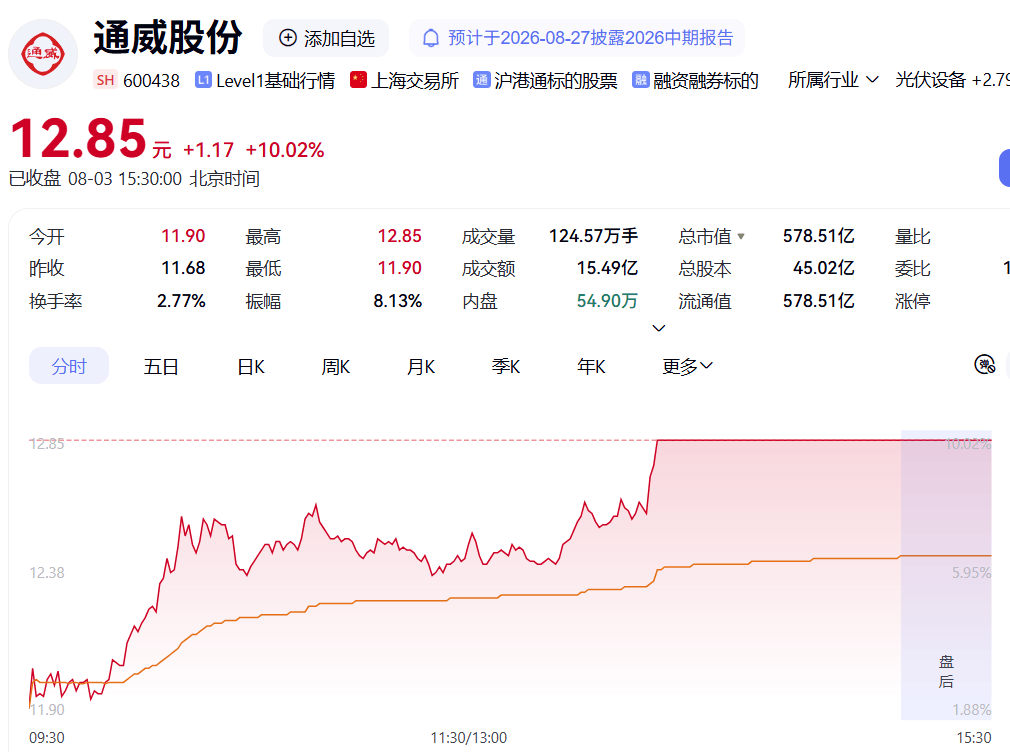Click the 总股本 value 45.02亿
The image size is (1010, 752).
(823, 268)
